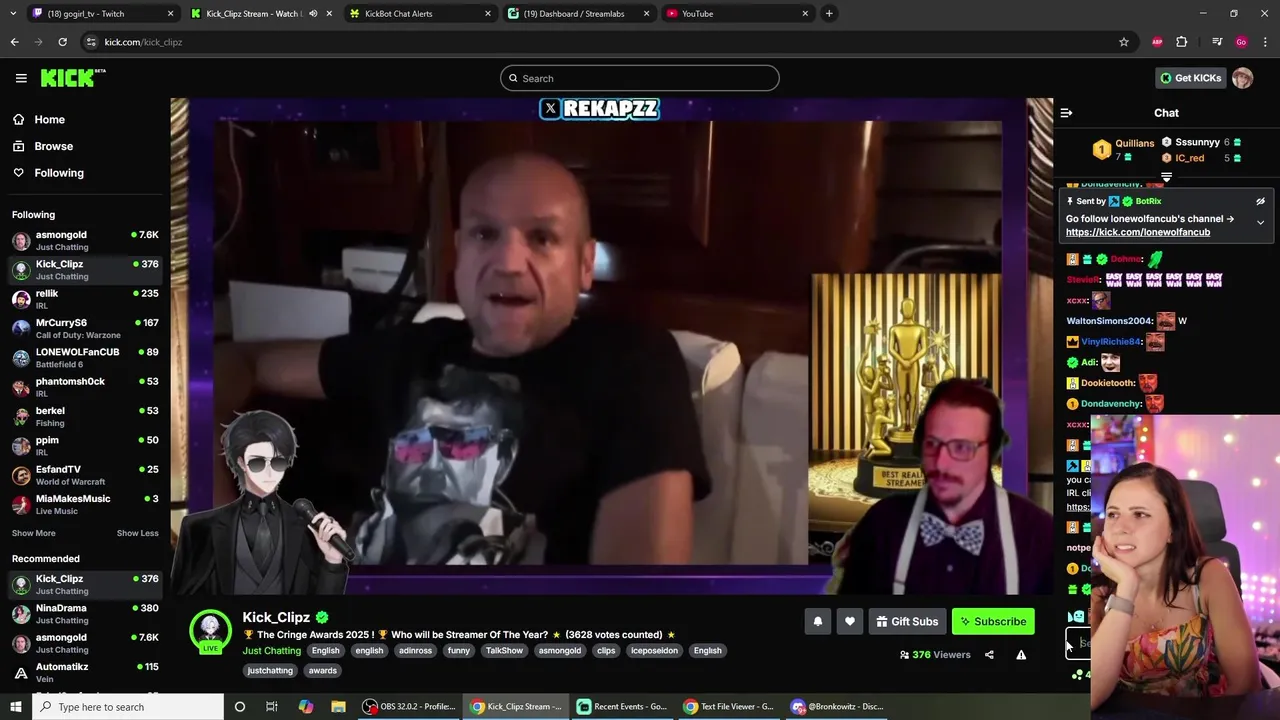Switch to the YouTube tab
The width and height of the screenshot is (1280, 720).
738,13
